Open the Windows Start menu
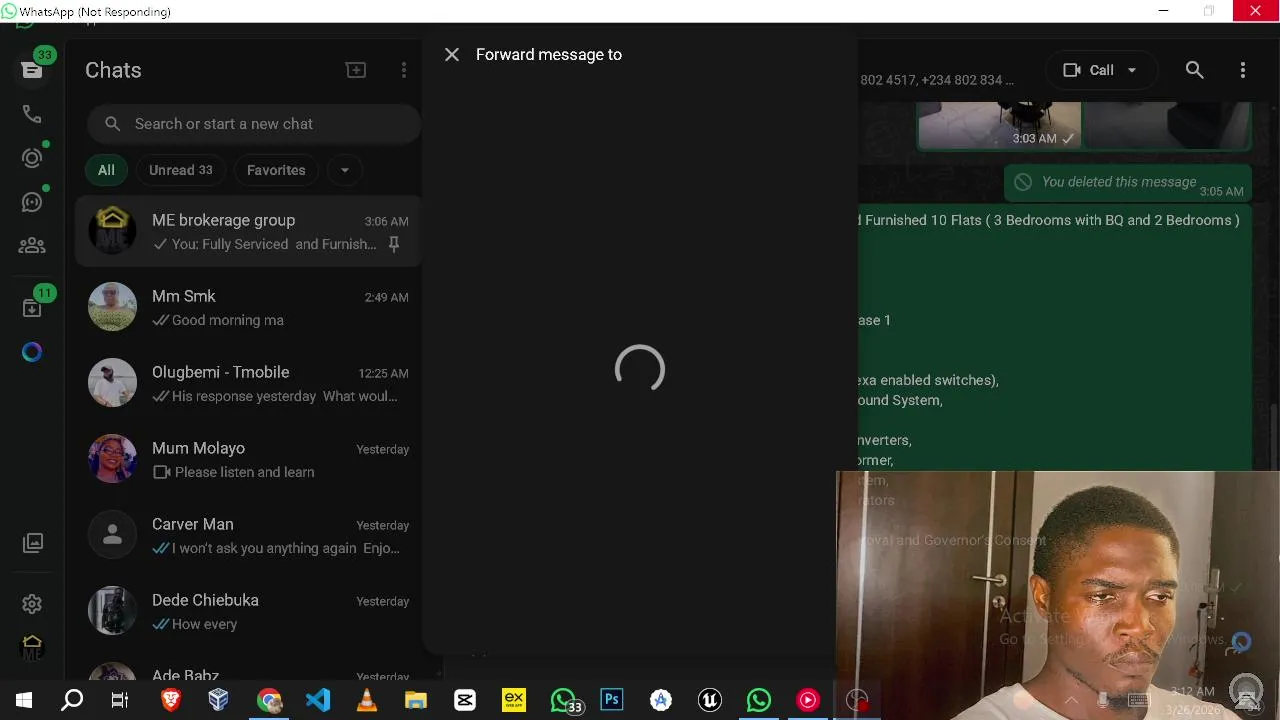This screenshot has width=1280, height=720. pos(23,700)
